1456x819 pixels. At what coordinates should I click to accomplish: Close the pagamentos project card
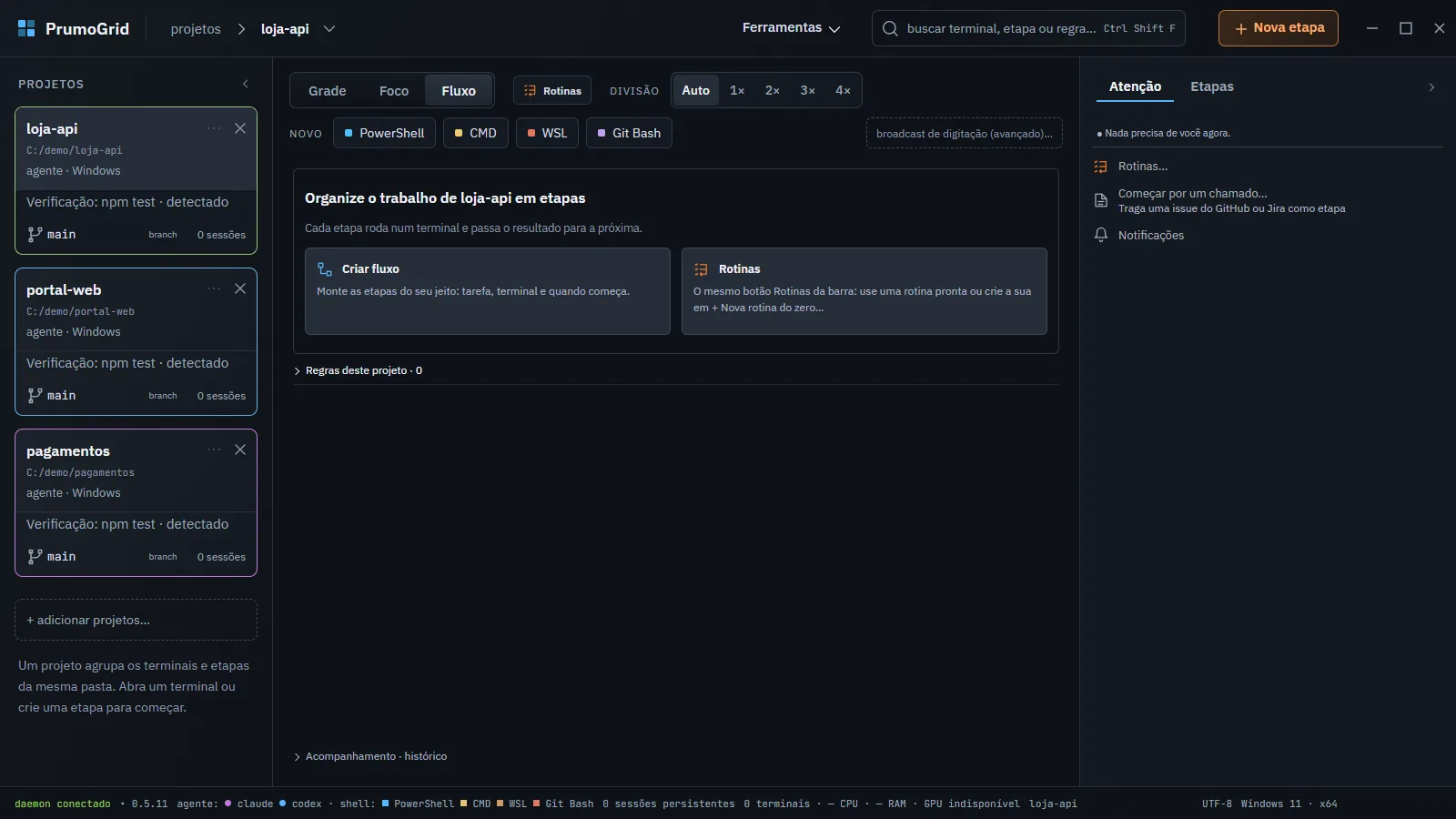(x=240, y=450)
